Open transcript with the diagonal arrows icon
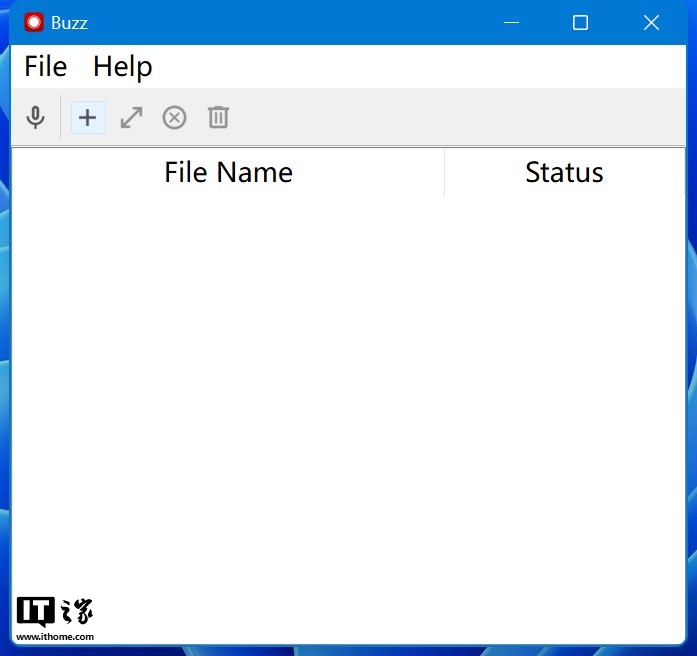 pos(131,118)
